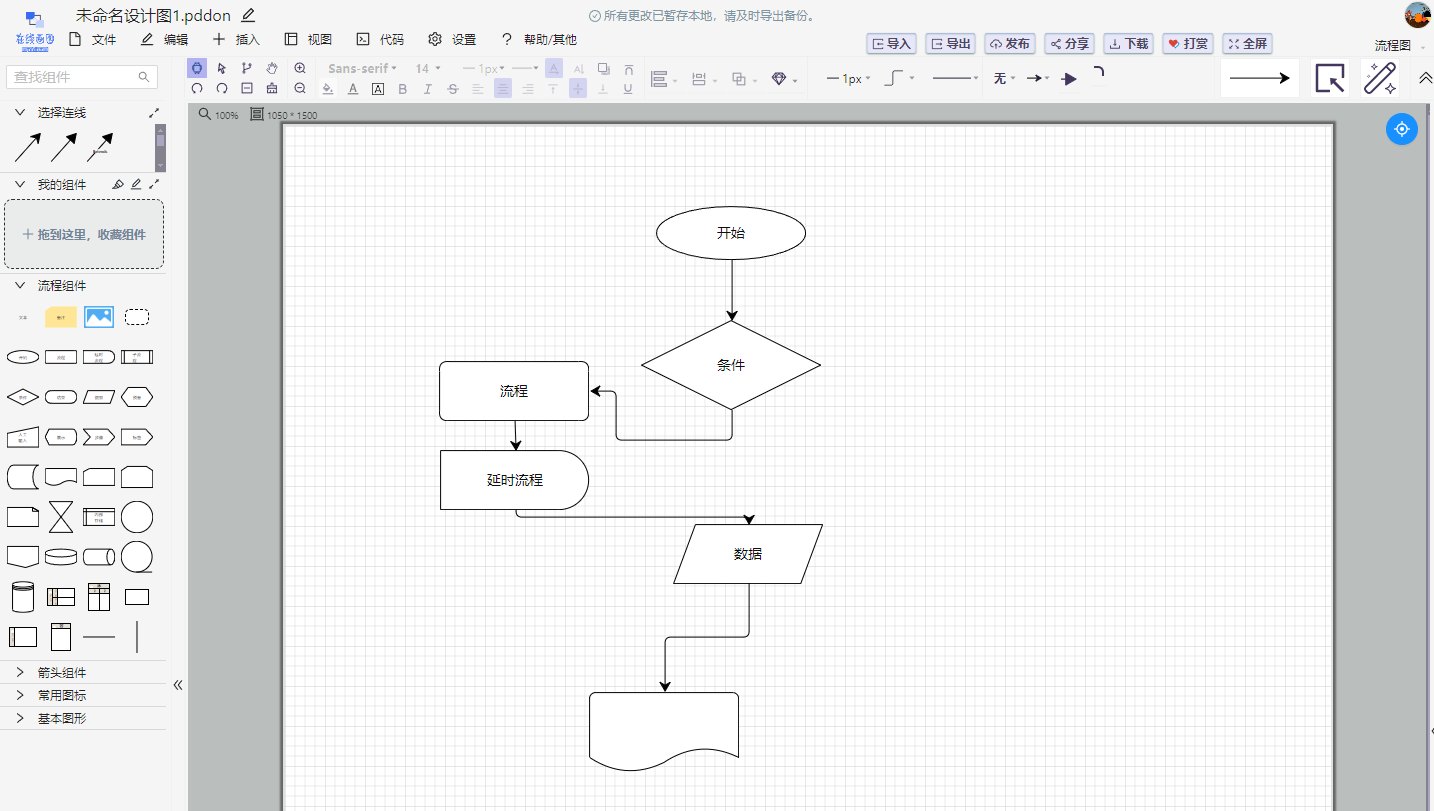
Task: Open the 文件 menu
Action: click(x=92, y=40)
